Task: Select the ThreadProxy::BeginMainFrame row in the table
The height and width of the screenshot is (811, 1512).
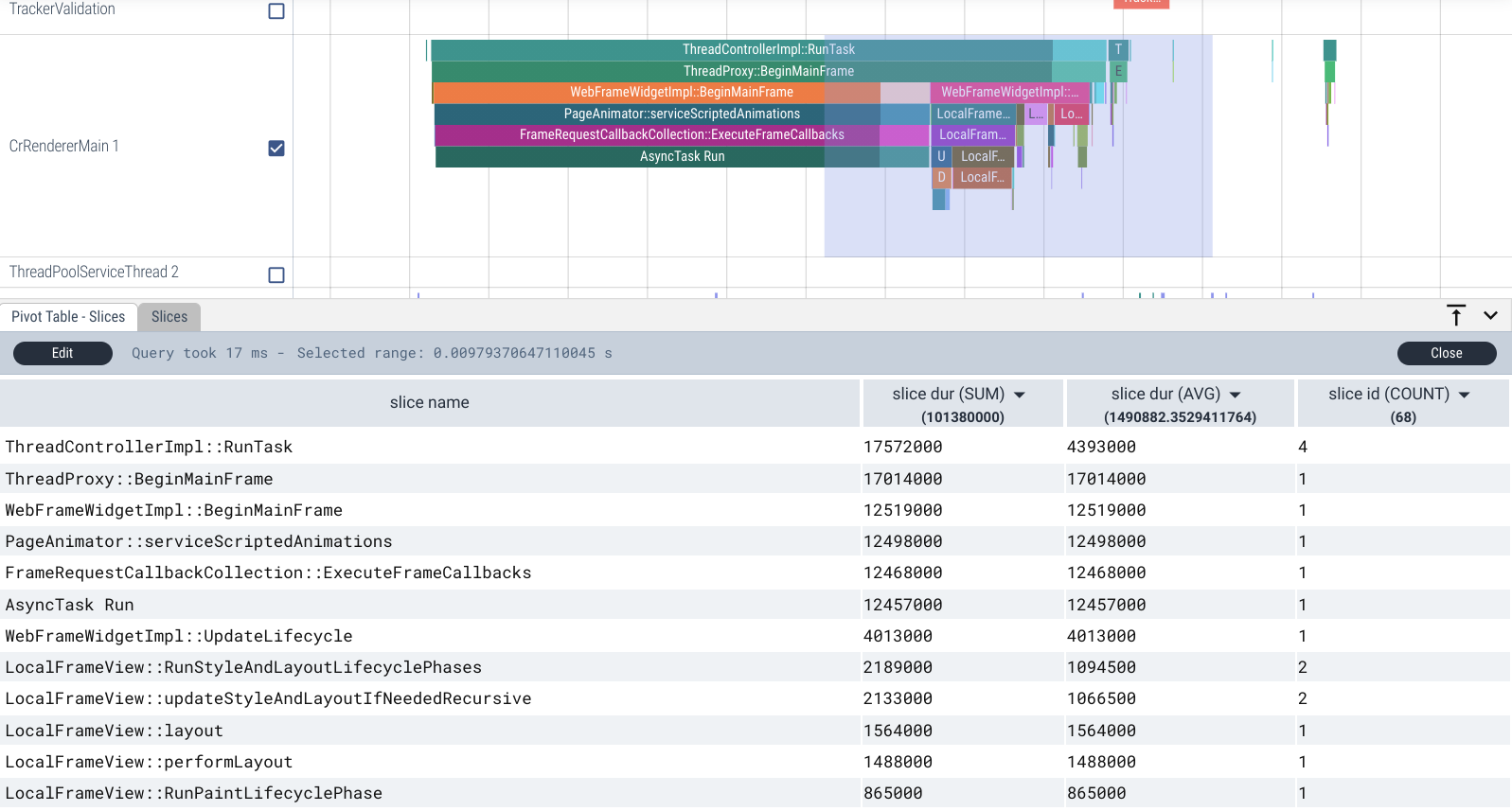Action: (x=139, y=479)
